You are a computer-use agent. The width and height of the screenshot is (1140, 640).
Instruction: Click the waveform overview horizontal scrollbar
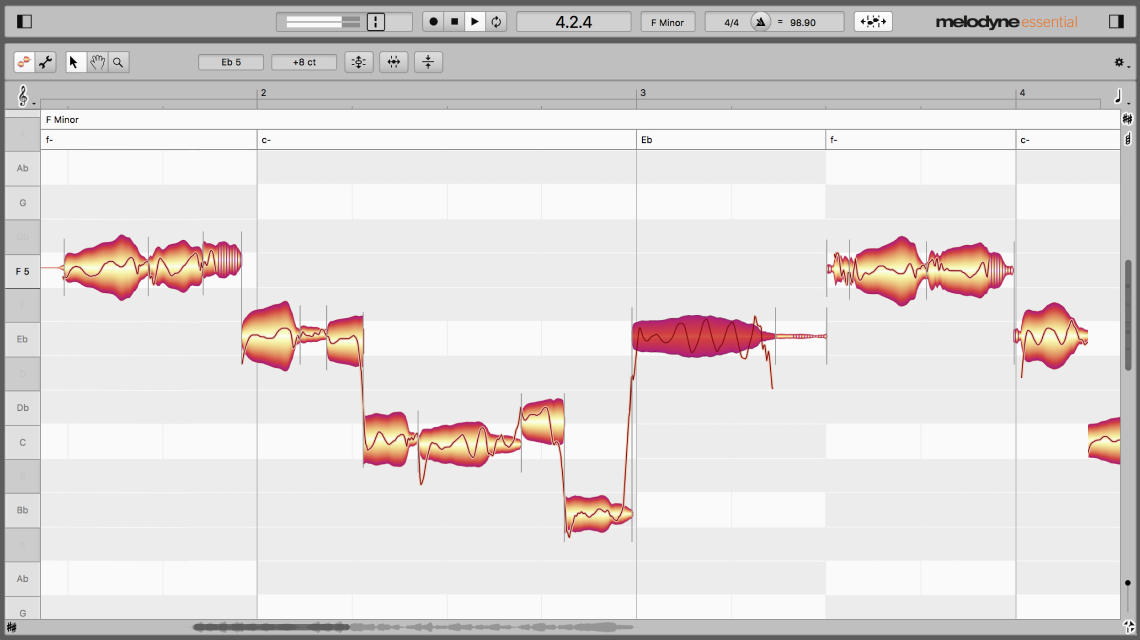click(413, 627)
